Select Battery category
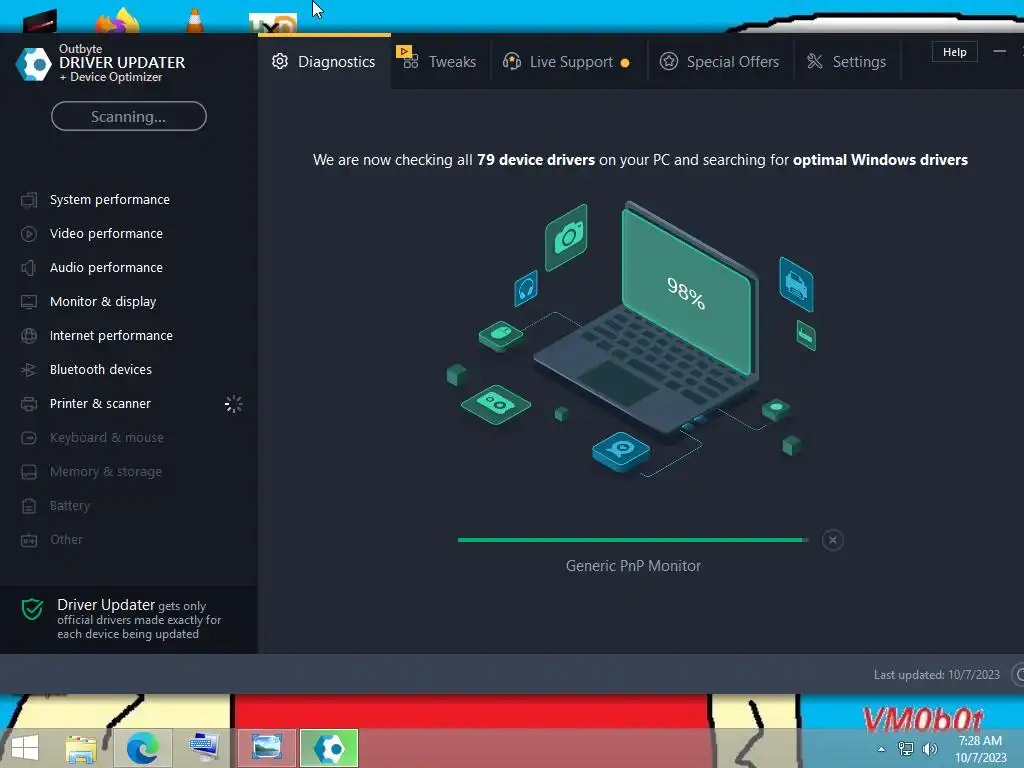This screenshot has width=1024, height=768. [129, 505]
